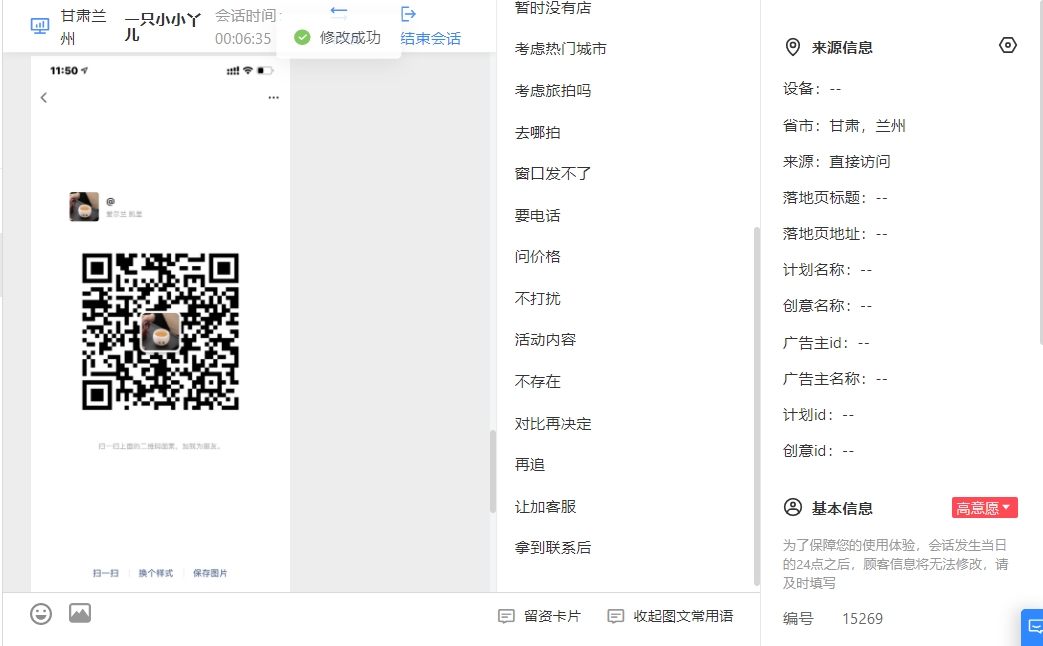Open the emoji picker smiley icon
The image size is (1043, 646).
click(x=41, y=613)
